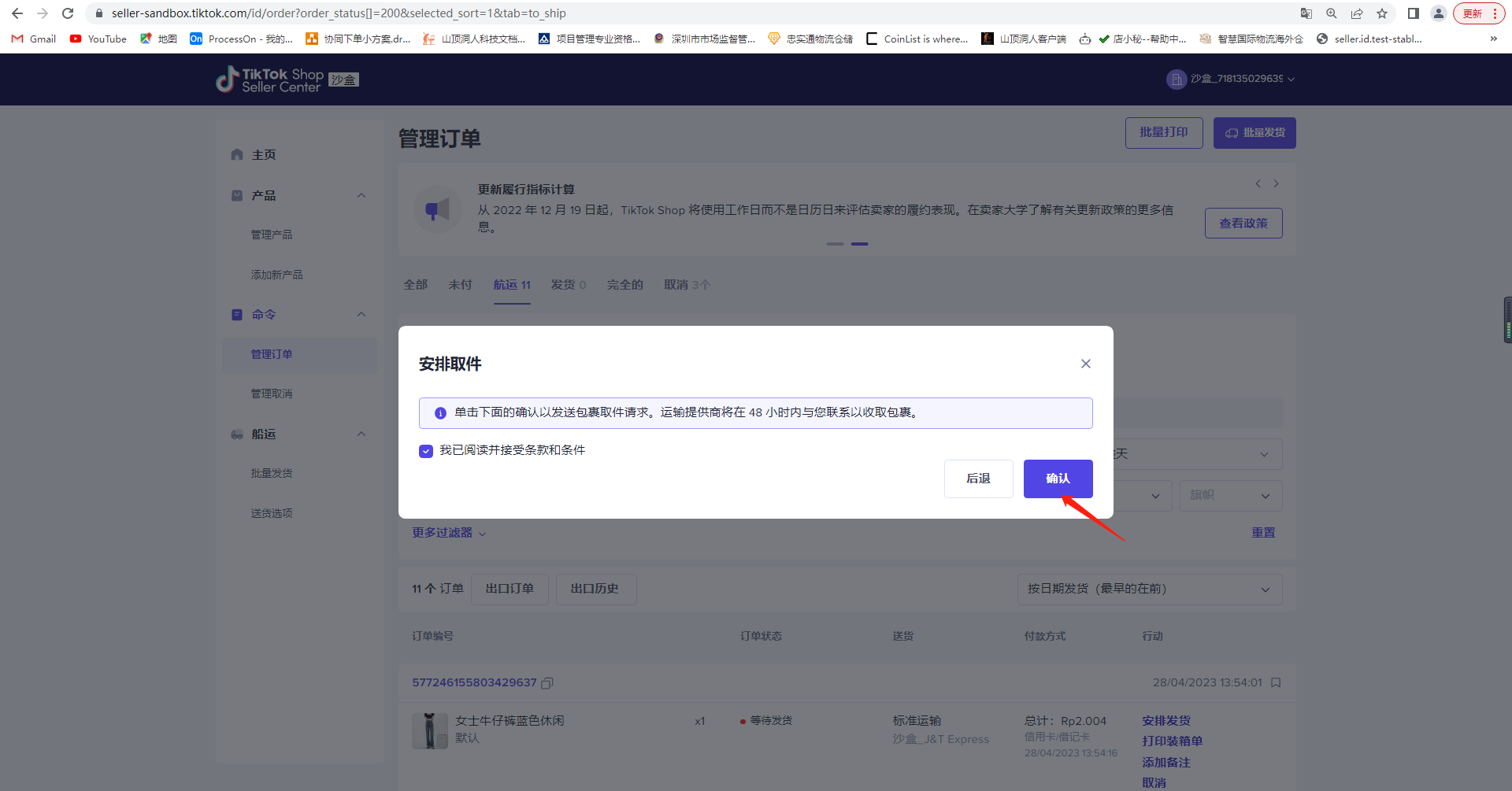Open the browser side panel icon
Image resolution: width=1512 pixels, height=791 pixels.
pos(1413,13)
